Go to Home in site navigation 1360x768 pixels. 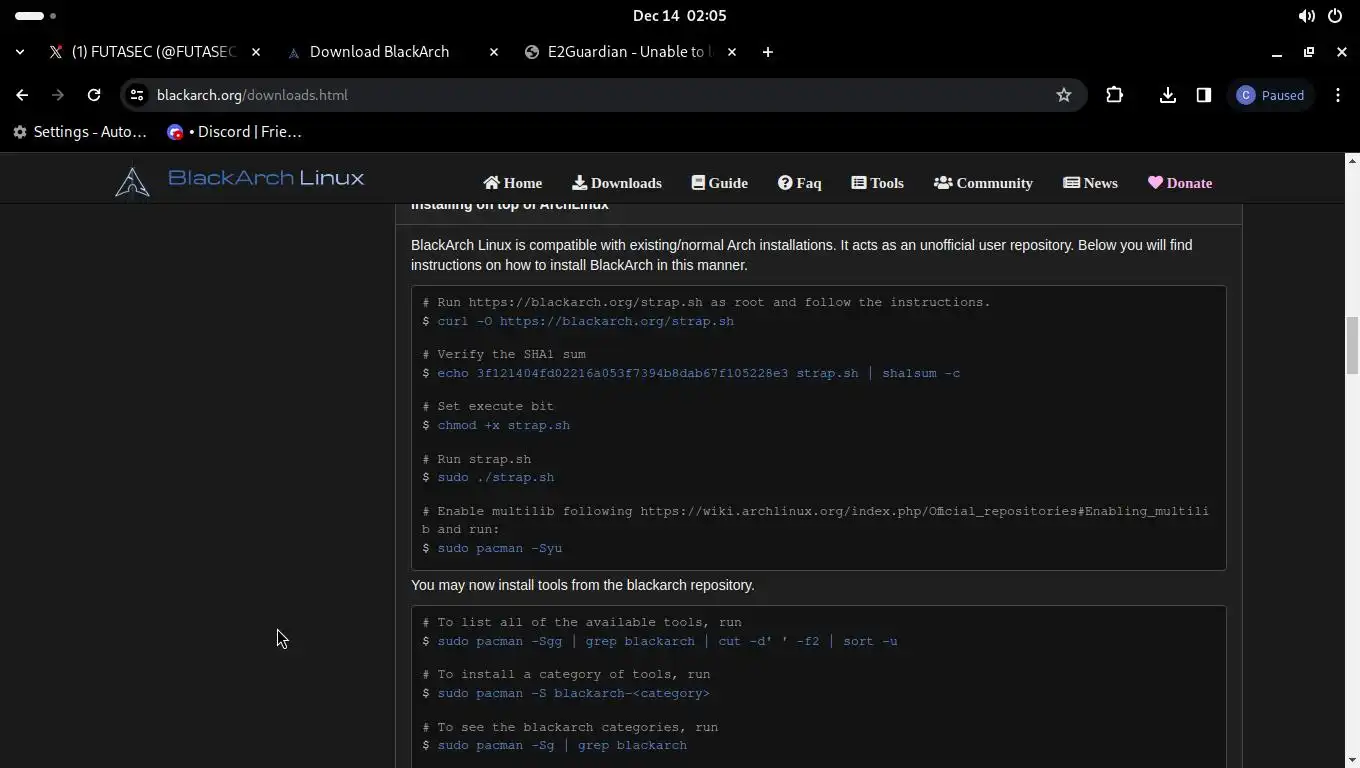pos(513,183)
